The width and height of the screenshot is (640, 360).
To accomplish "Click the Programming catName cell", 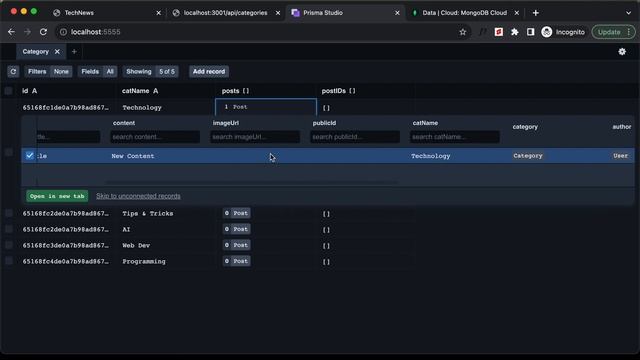I will click(144, 261).
